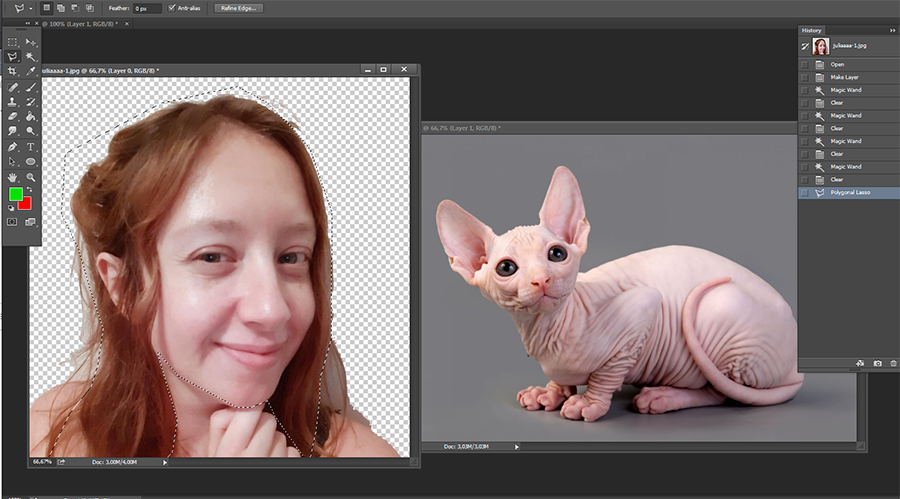The image size is (900, 499).
Task: Select the Make Layer history state
Action: click(845, 77)
